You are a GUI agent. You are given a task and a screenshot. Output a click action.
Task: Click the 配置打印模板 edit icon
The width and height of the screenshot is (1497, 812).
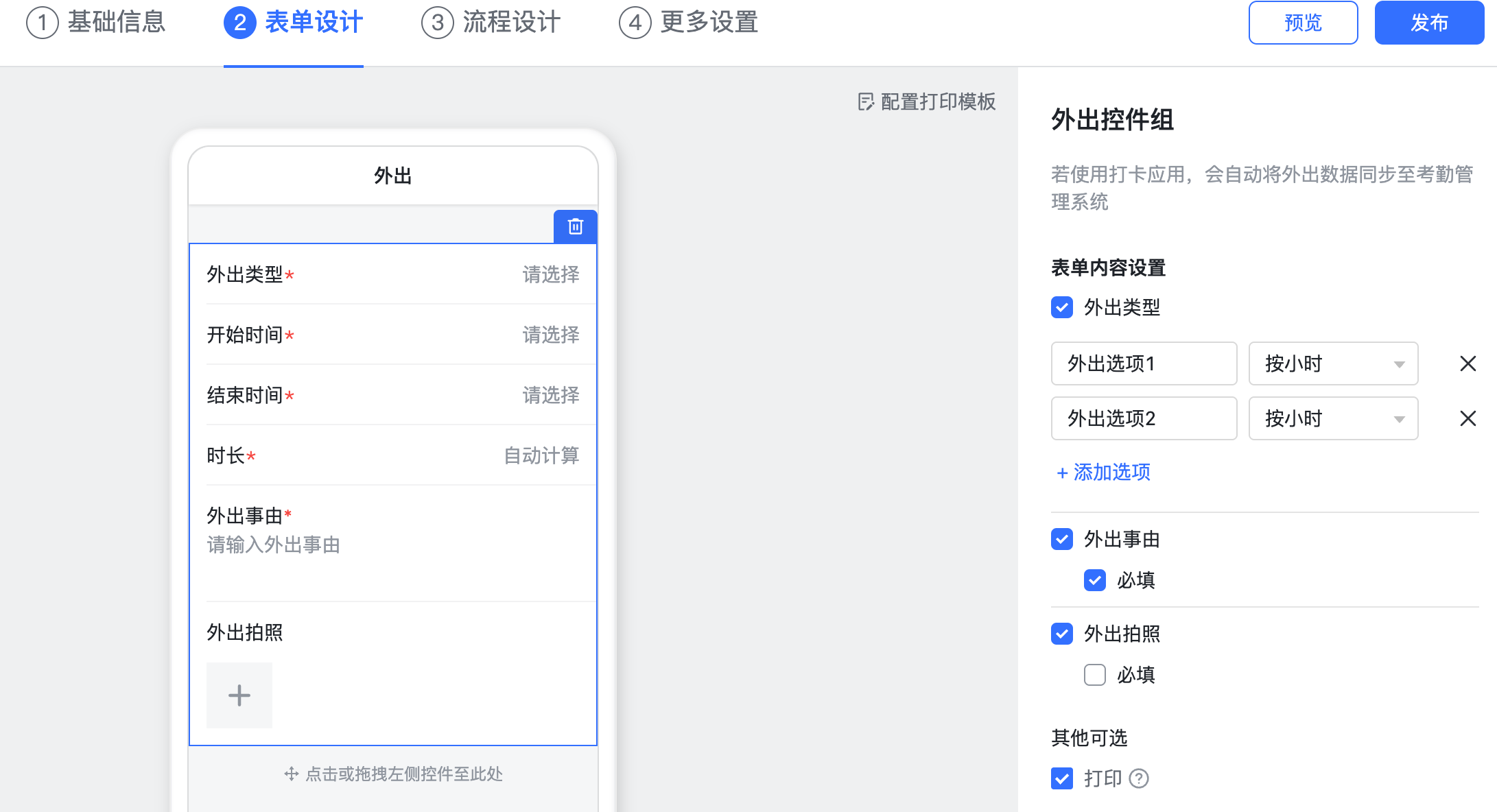pyautogui.click(x=866, y=102)
